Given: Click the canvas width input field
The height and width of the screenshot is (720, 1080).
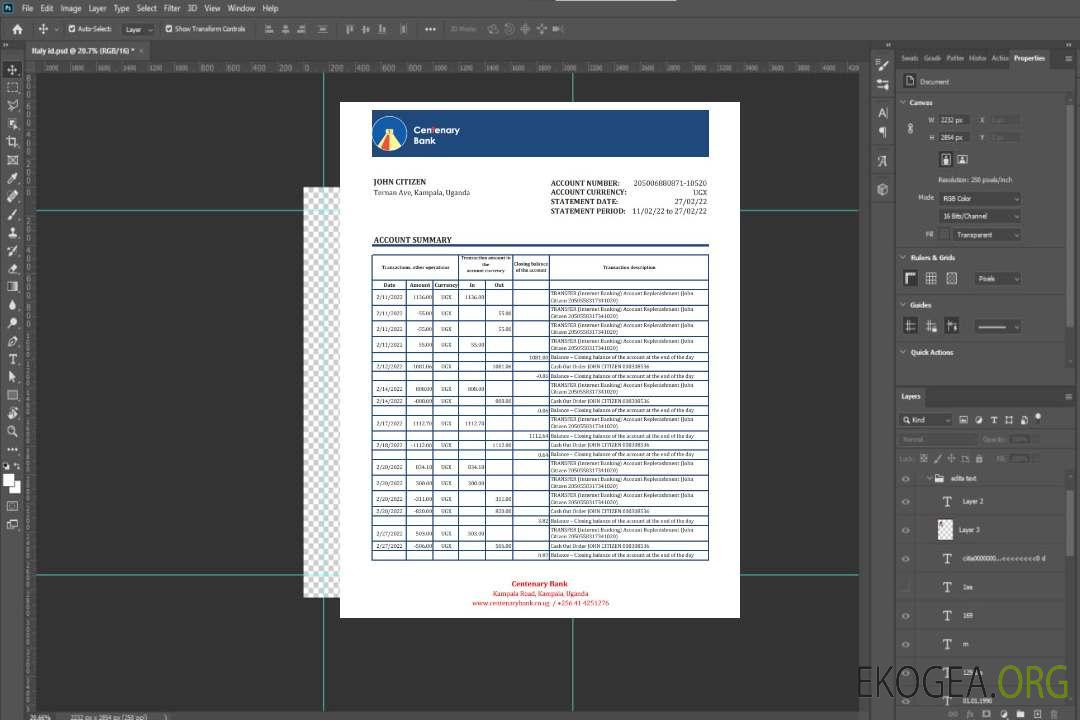Looking at the screenshot, I should pos(954,120).
